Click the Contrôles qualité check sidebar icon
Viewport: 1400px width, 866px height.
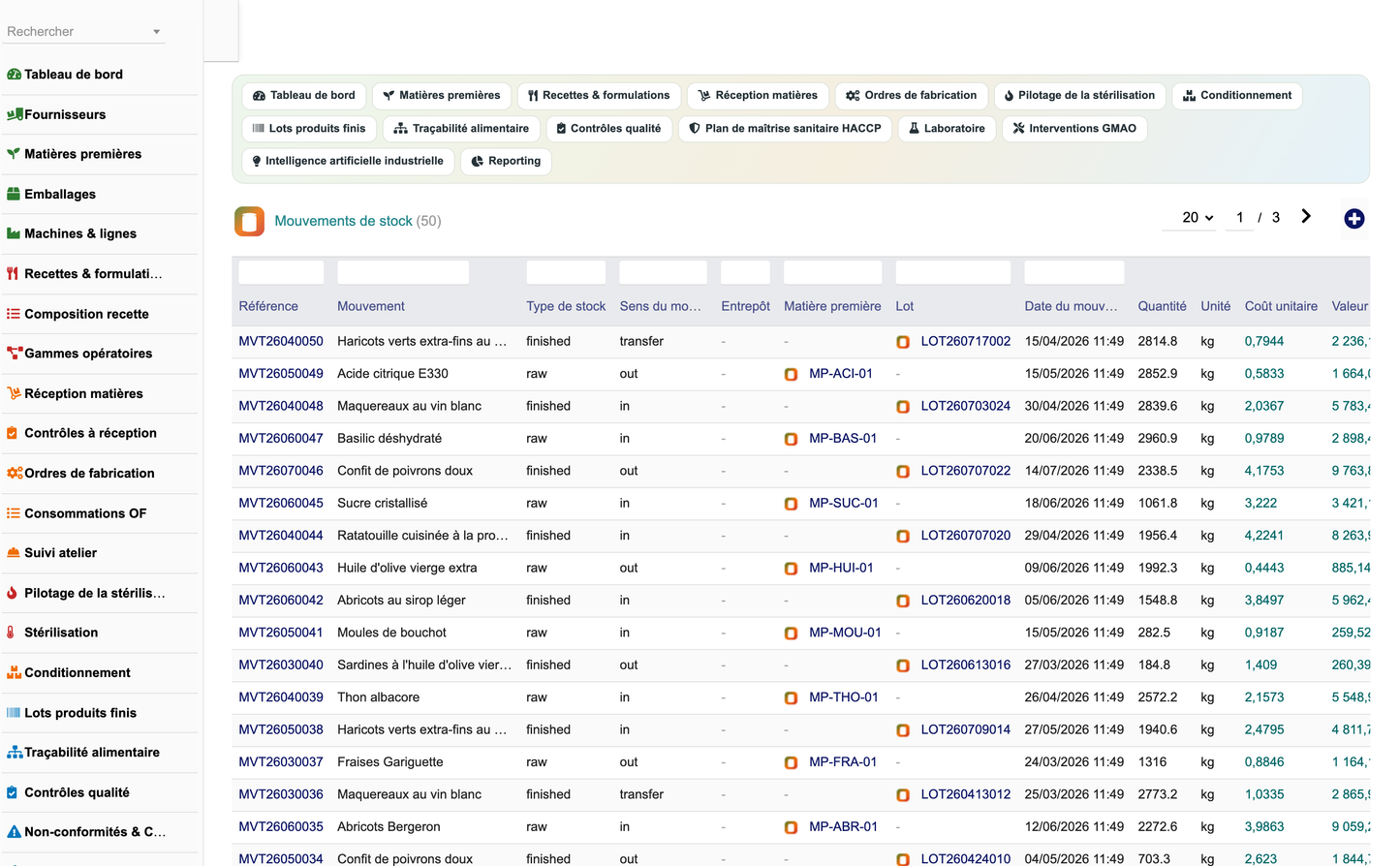coord(13,792)
